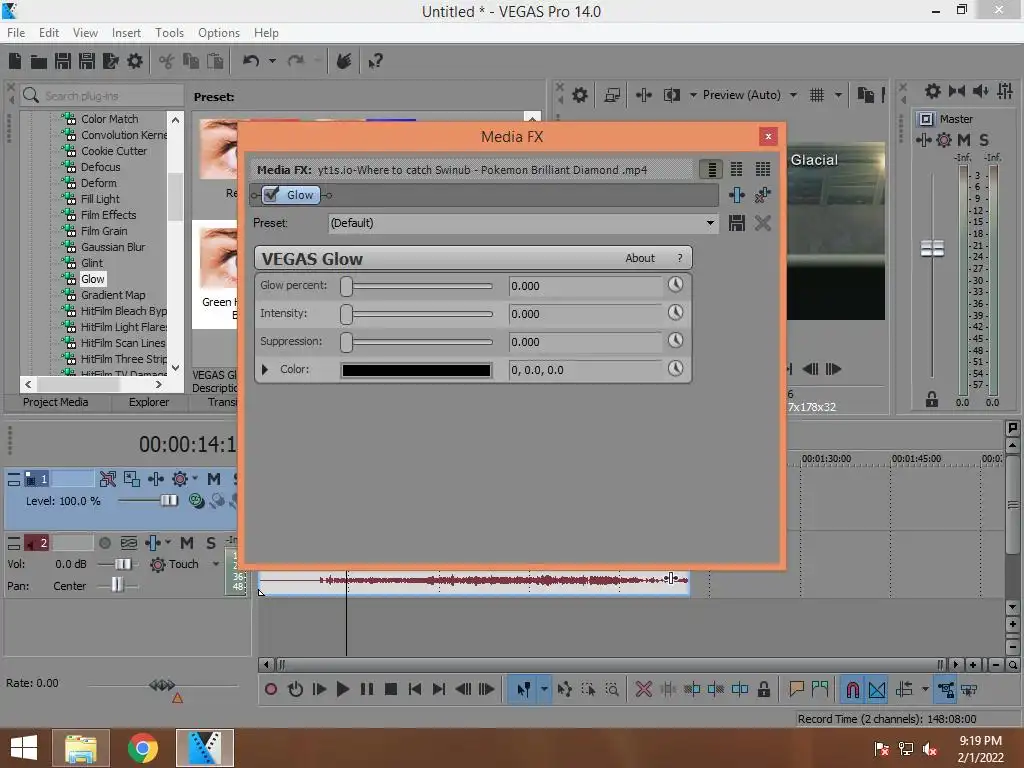Click Record button in transport bar
This screenshot has width=1024, height=768.
pyautogui.click(x=271, y=689)
